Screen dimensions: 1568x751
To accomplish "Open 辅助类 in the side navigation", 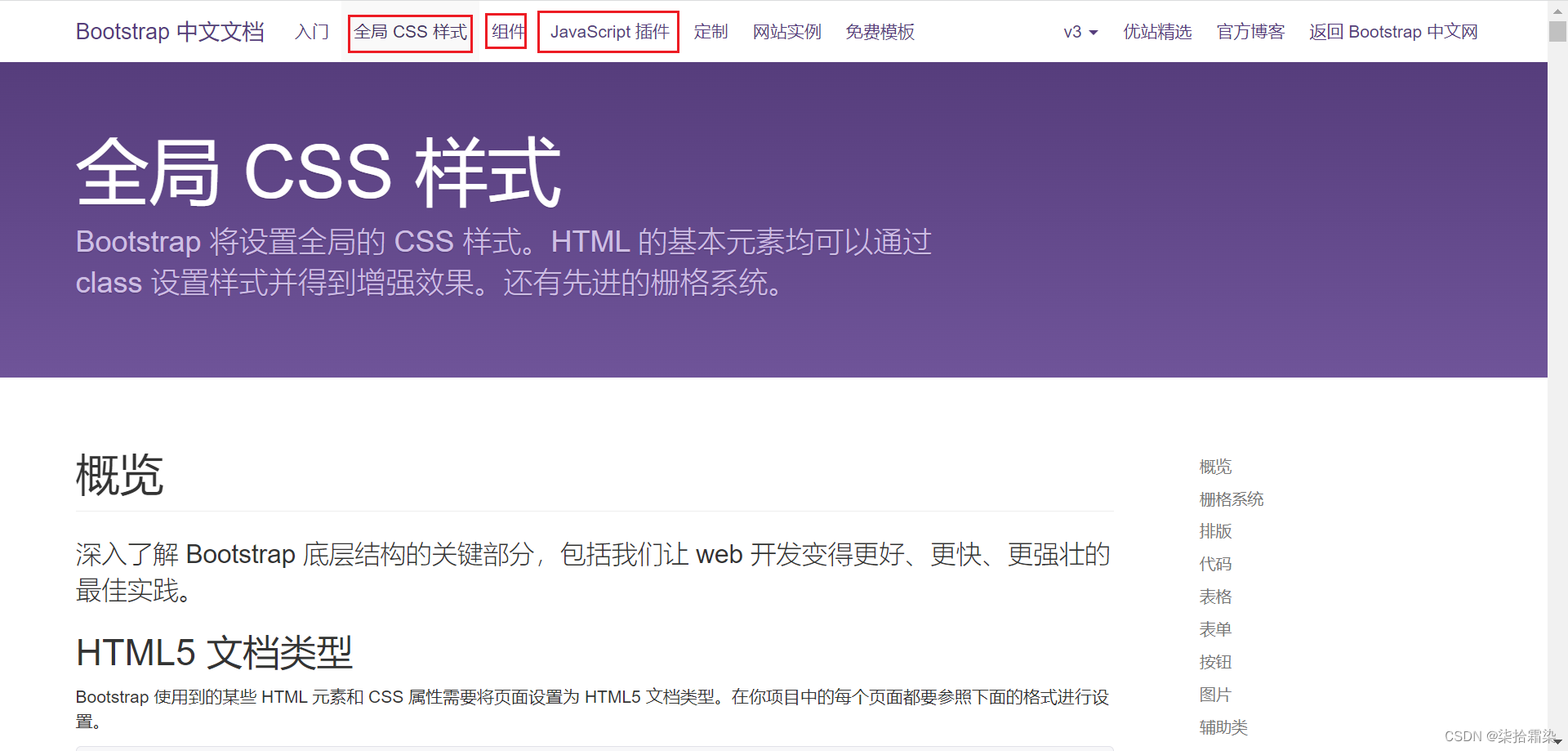I will 1223,727.
